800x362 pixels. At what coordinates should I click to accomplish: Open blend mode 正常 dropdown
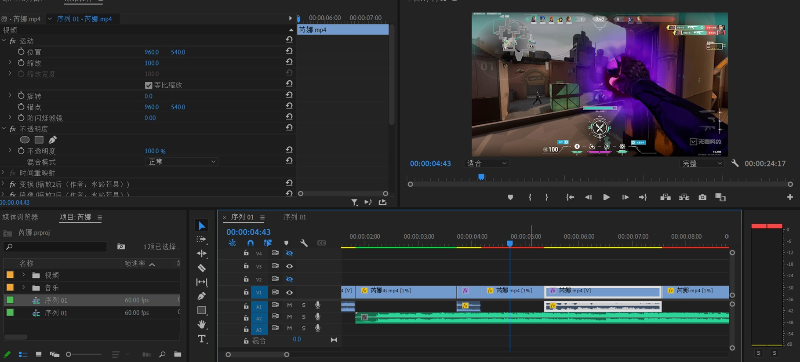(181, 162)
